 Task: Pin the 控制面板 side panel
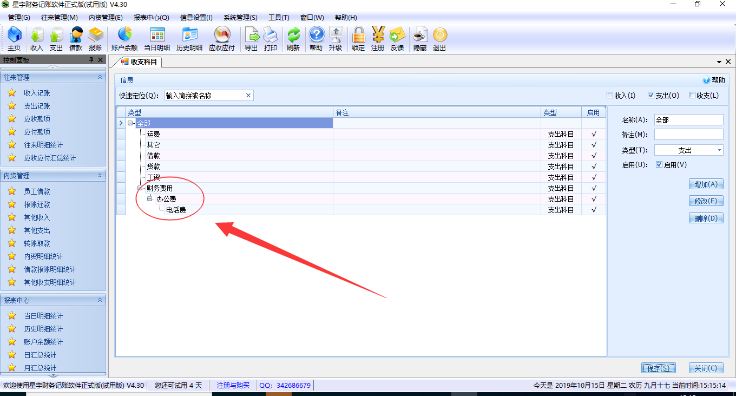click(91, 60)
